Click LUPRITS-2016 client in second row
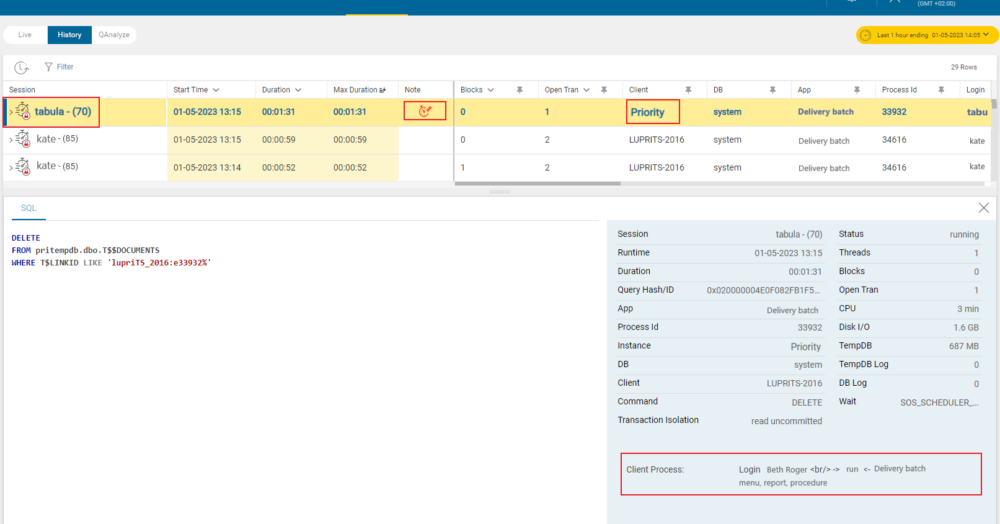The image size is (1000, 524). pyautogui.click(x=656, y=140)
